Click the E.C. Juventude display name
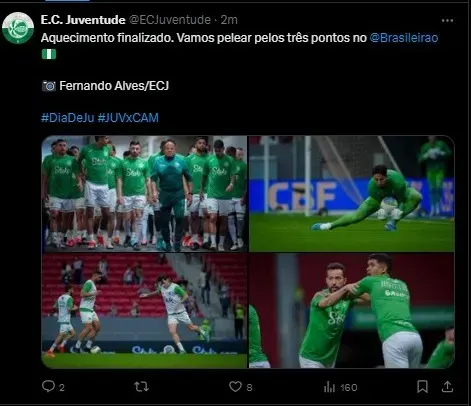 [83, 20]
